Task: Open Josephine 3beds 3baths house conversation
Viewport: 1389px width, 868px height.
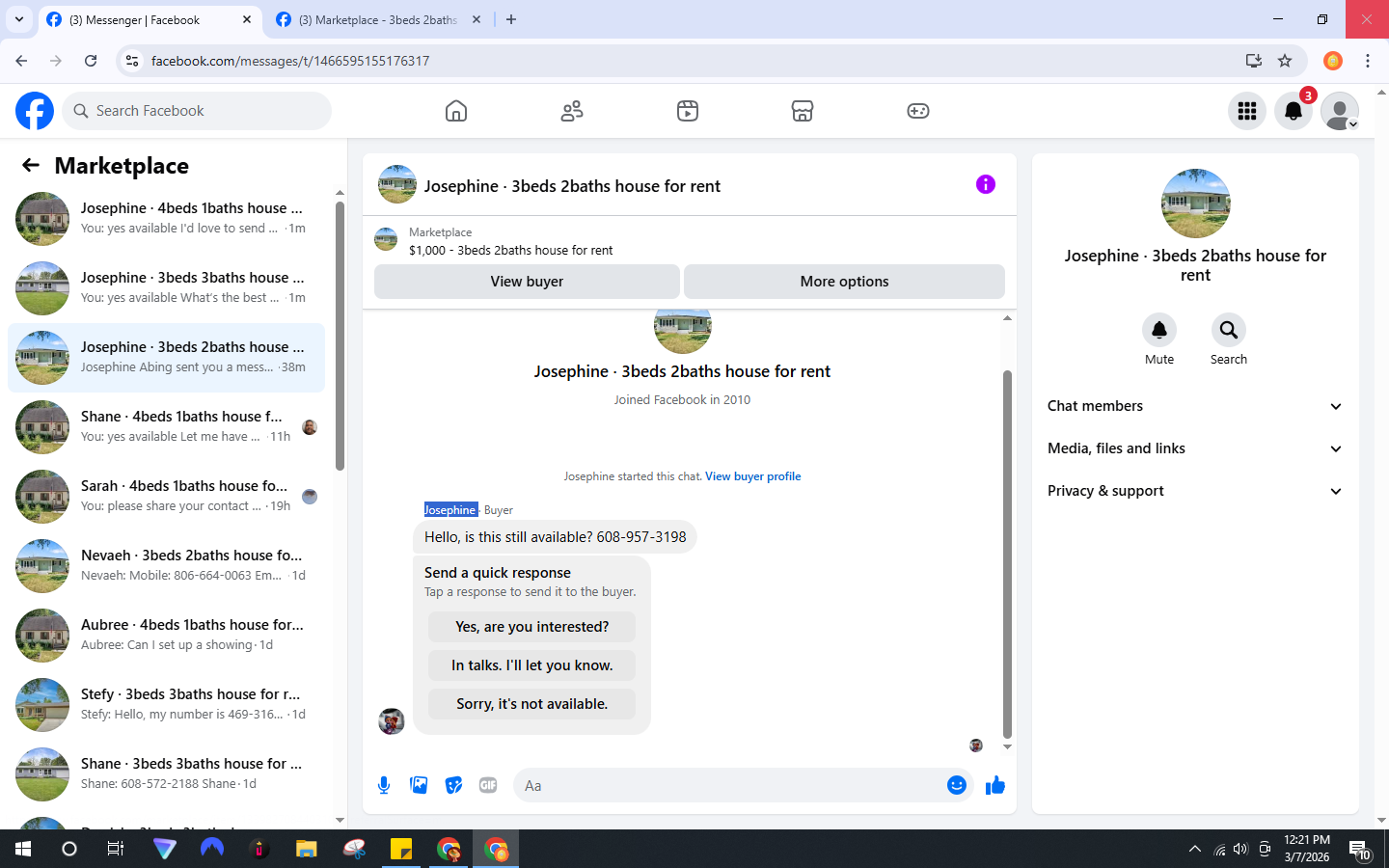Action: pos(166,288)
